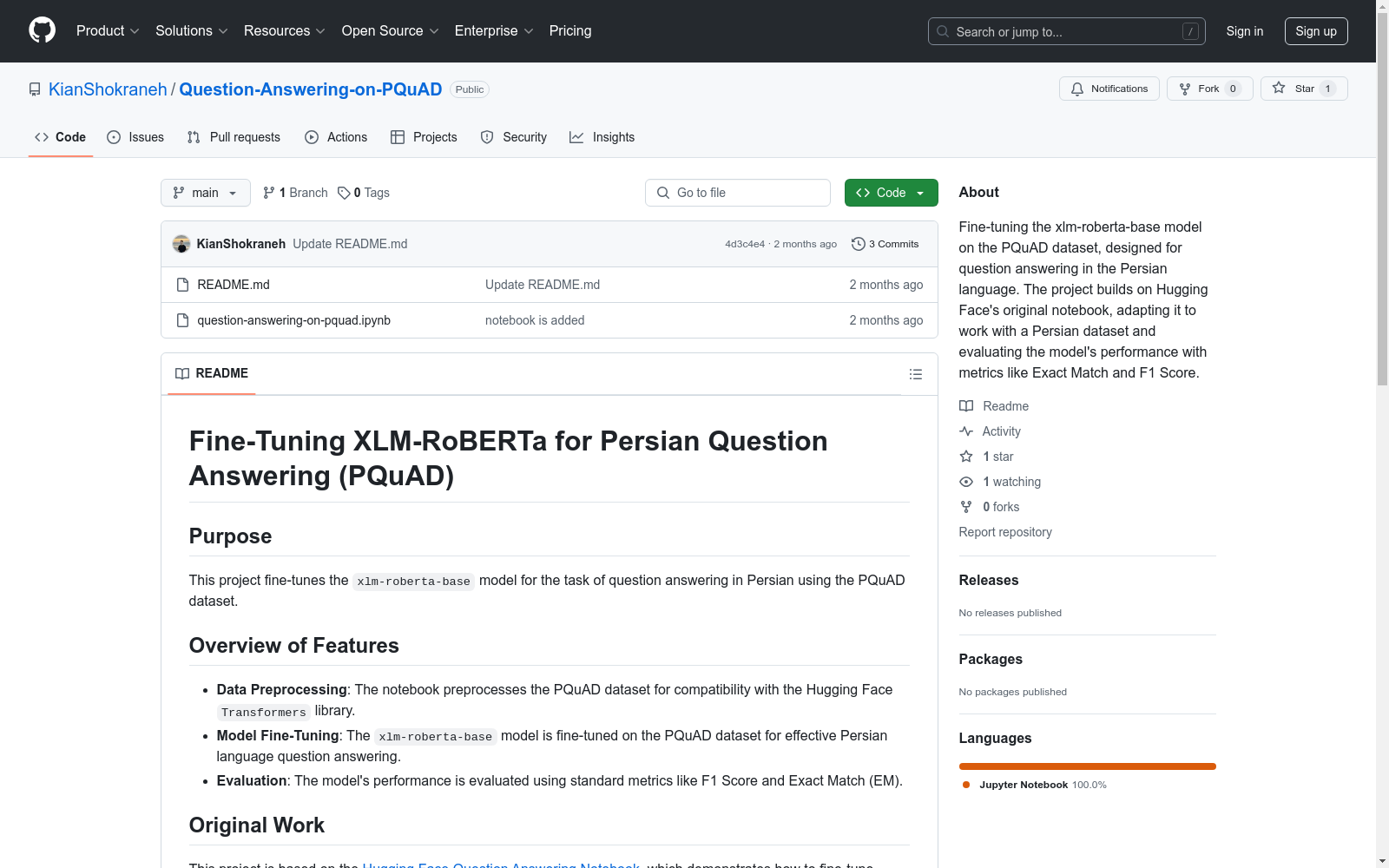Screen dimensions: 1389x868
Task: Click the magnifier icon in Go to file
Action: click(663, 193)
